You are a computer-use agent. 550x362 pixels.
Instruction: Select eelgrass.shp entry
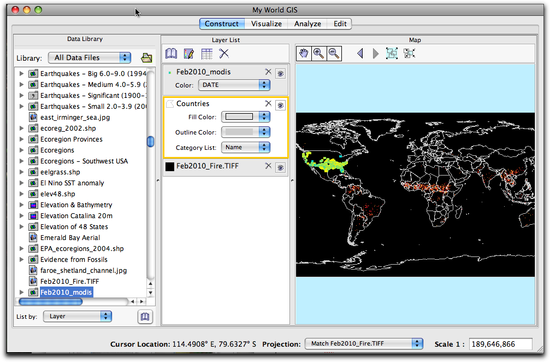[60, 172]
